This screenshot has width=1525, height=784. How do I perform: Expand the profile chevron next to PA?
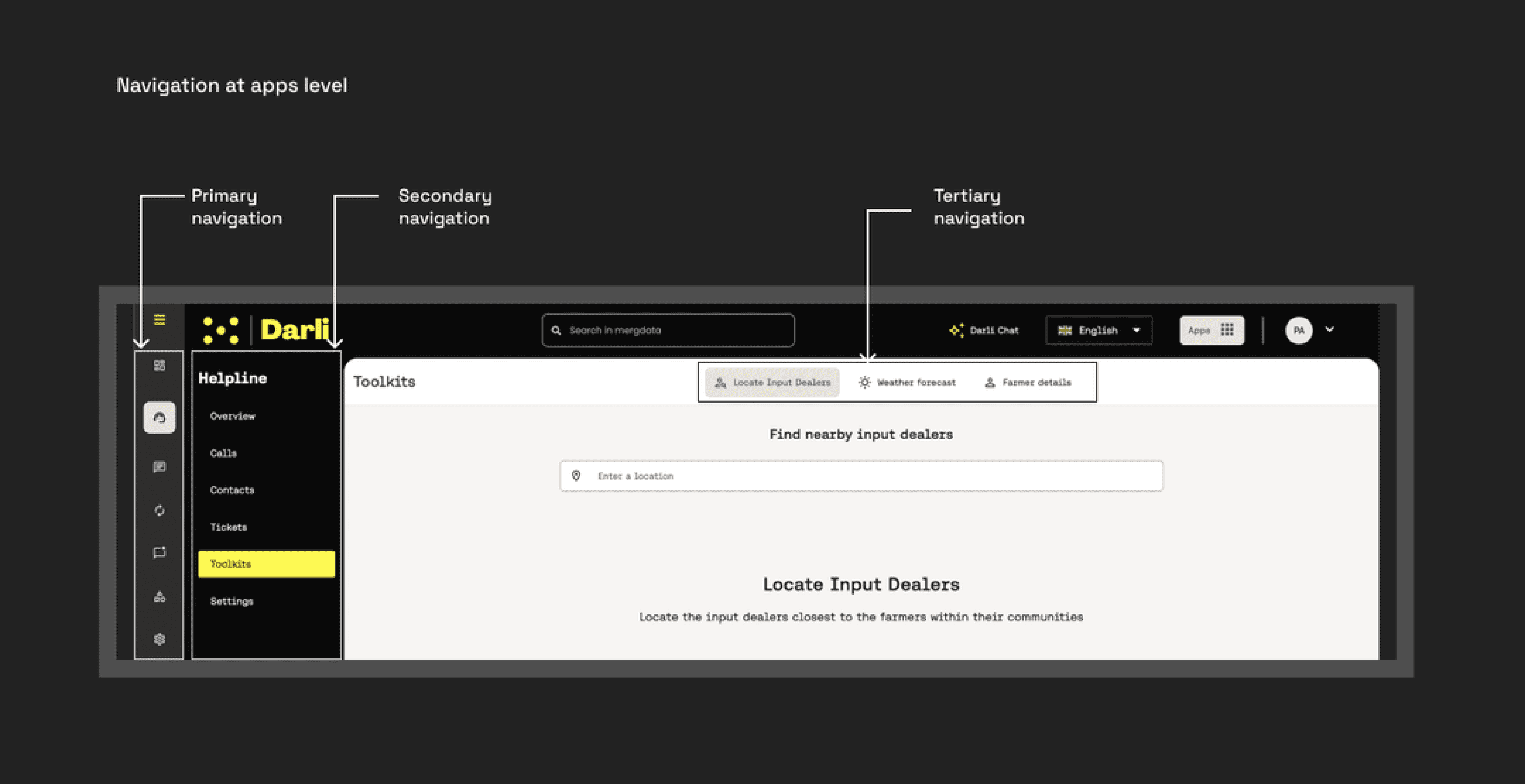tap(1330, 329)
